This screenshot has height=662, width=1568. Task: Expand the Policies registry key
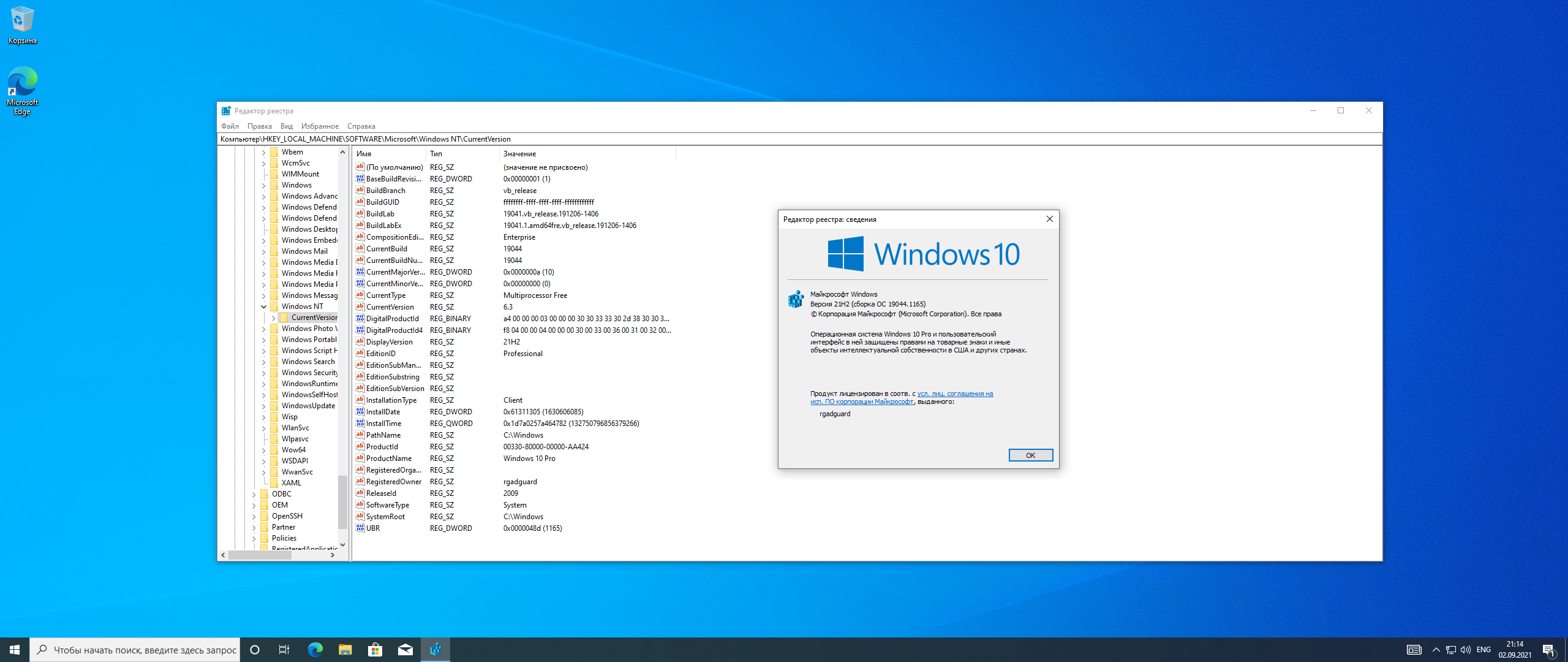(254, 538)
